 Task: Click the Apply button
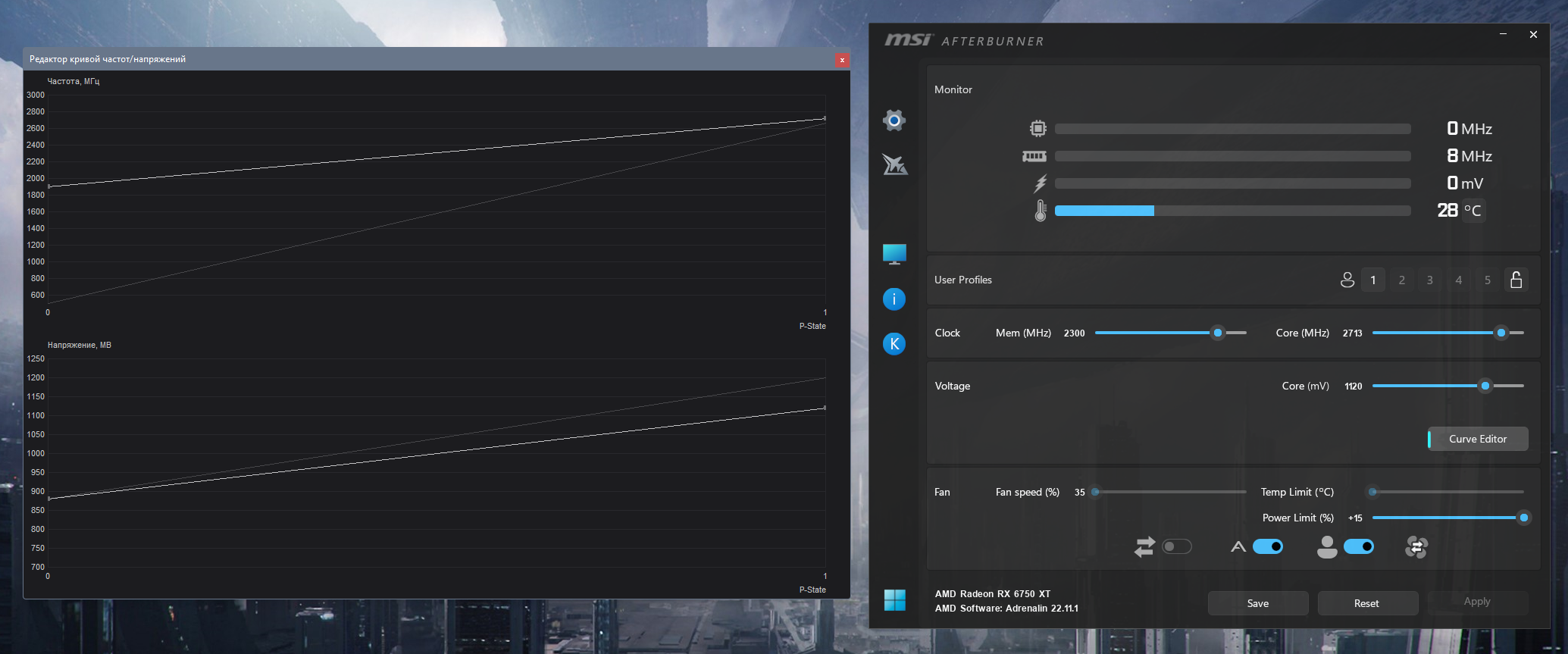click(x=1477, y=602)
